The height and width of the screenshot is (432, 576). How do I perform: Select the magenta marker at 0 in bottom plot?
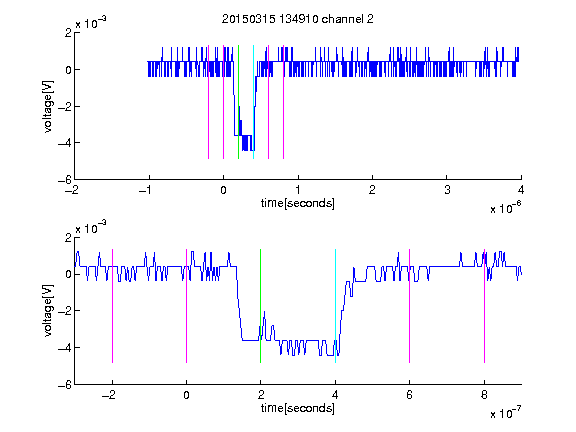click(187, 306)
